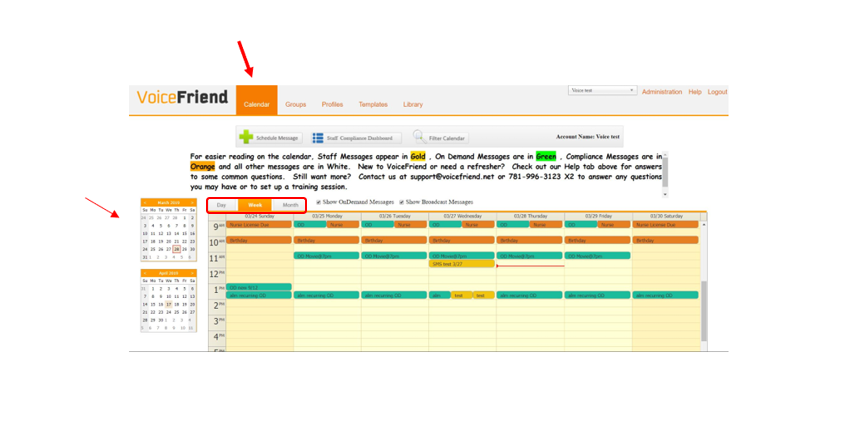Open the Groups tab
Viewport: 847px width, 423px height.
[x=296, y=104]
